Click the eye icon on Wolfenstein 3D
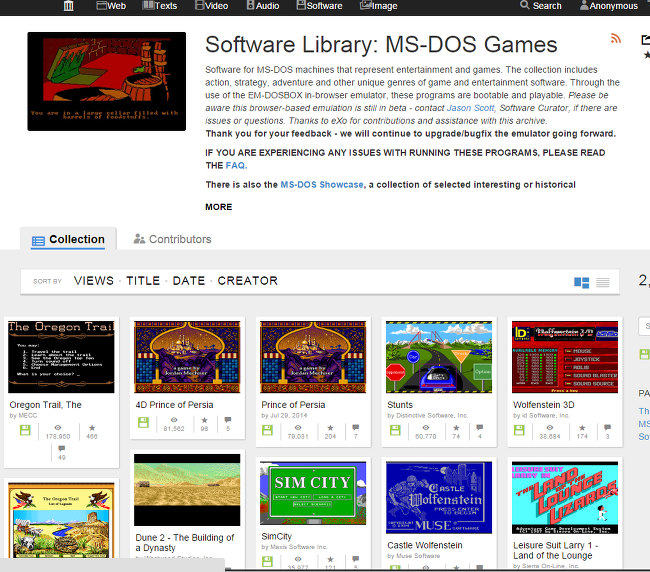Viewport: 650px width, 572px height. pos(550,427)
